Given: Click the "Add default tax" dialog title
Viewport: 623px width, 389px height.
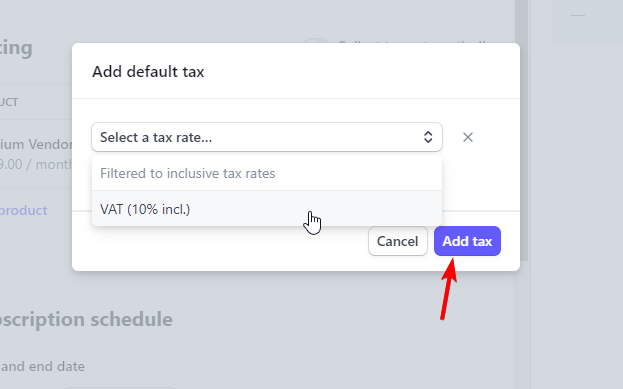Looking at the screenshot, I should tap(148, 72).
